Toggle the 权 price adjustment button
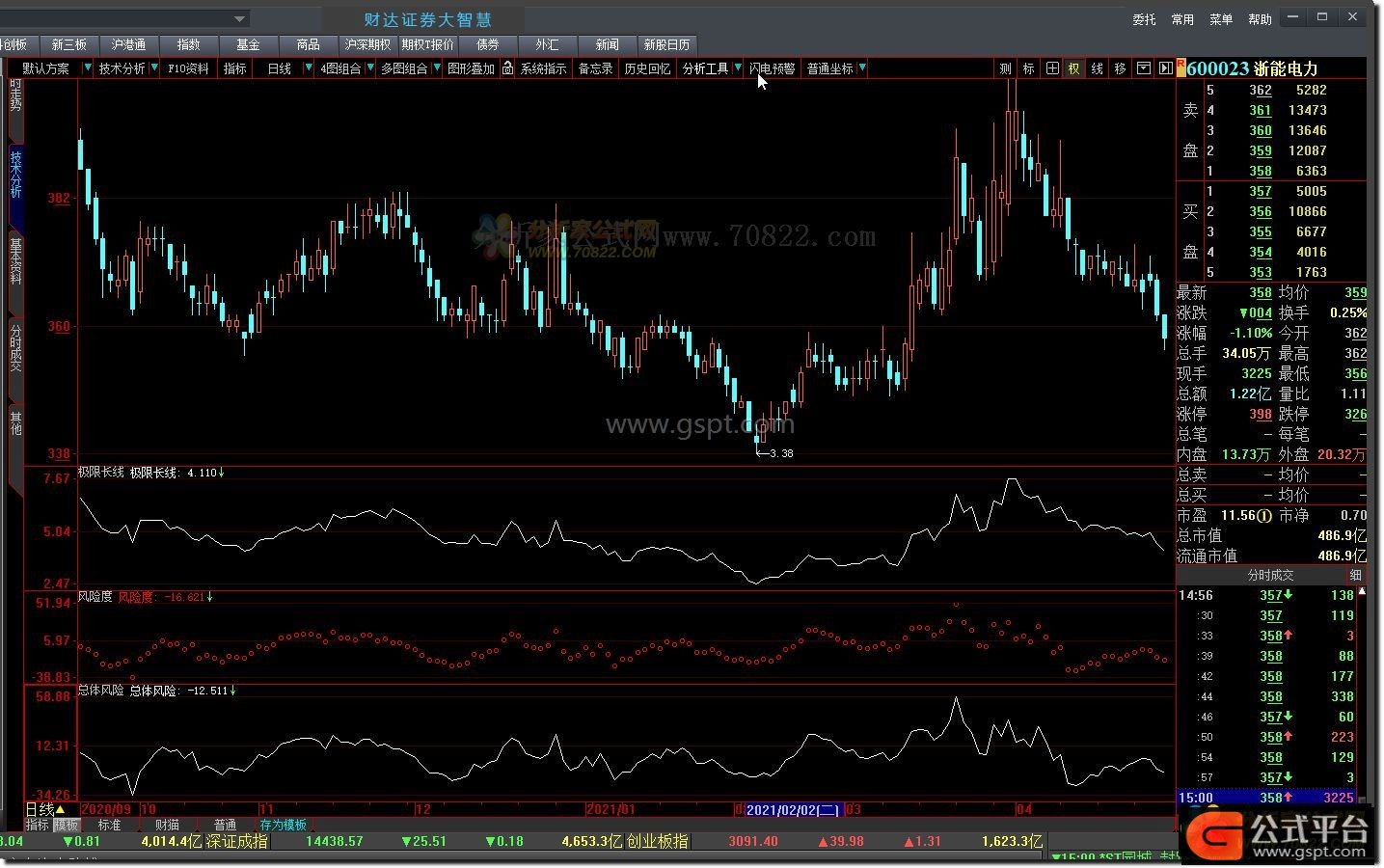Screen dimensions: 1384x868 (x=1073, y=68)
